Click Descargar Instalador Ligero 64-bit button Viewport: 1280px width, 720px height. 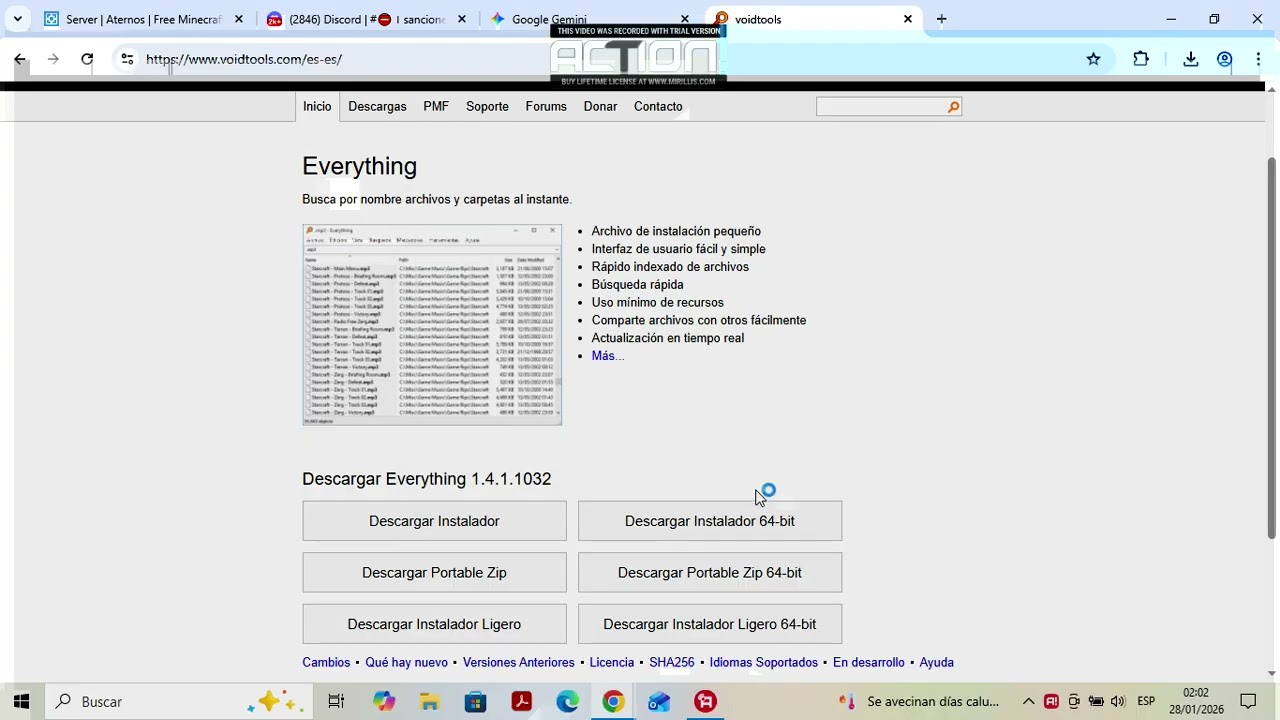[x=710, y=624]
